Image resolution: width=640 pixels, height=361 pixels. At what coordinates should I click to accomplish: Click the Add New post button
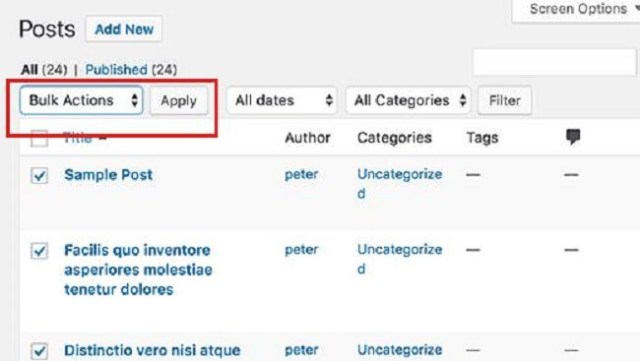124,29
